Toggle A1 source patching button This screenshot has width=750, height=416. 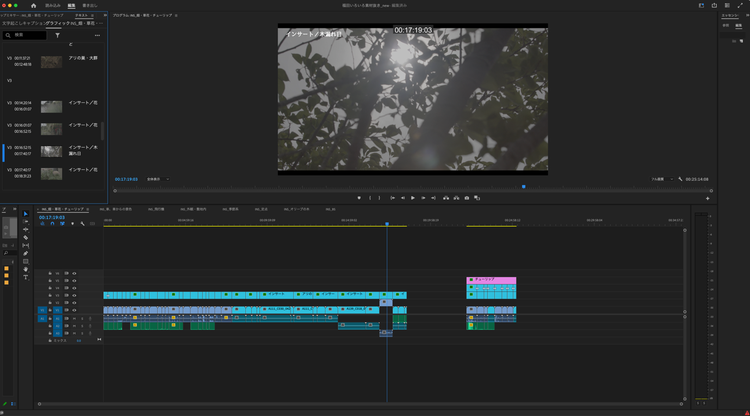point(42,318)
